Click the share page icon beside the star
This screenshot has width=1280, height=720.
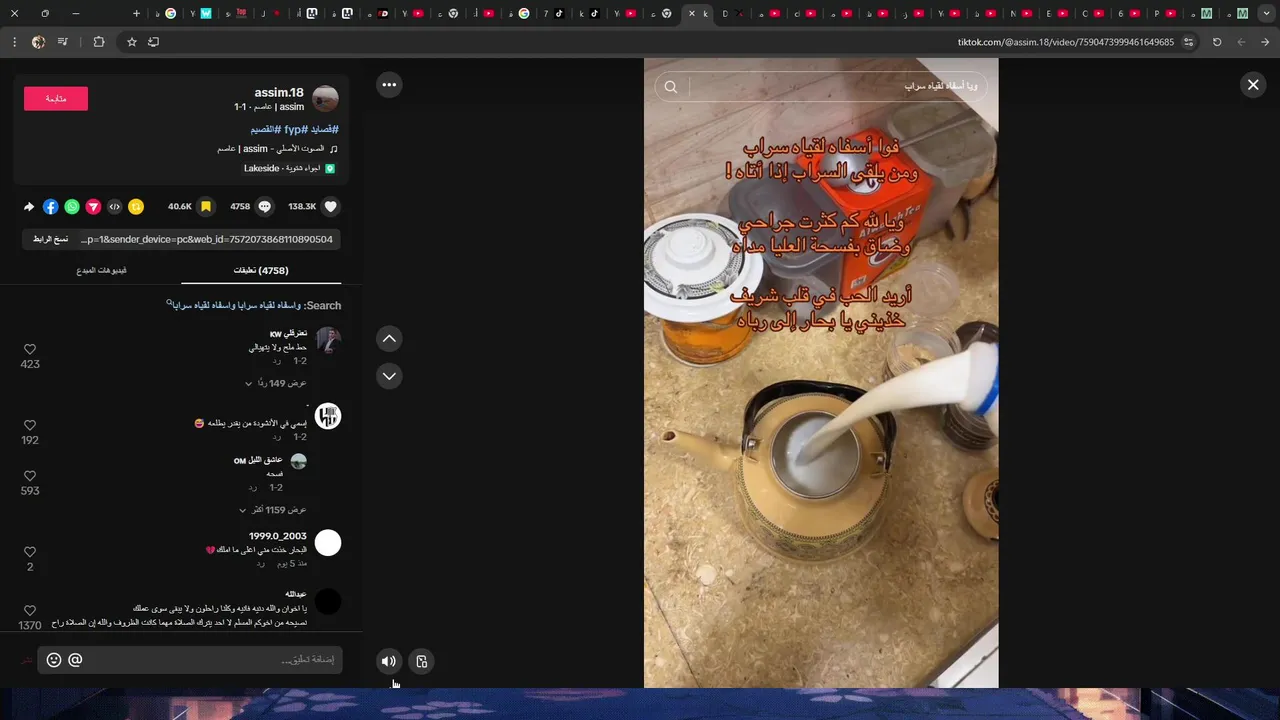[x=153, y=42]
